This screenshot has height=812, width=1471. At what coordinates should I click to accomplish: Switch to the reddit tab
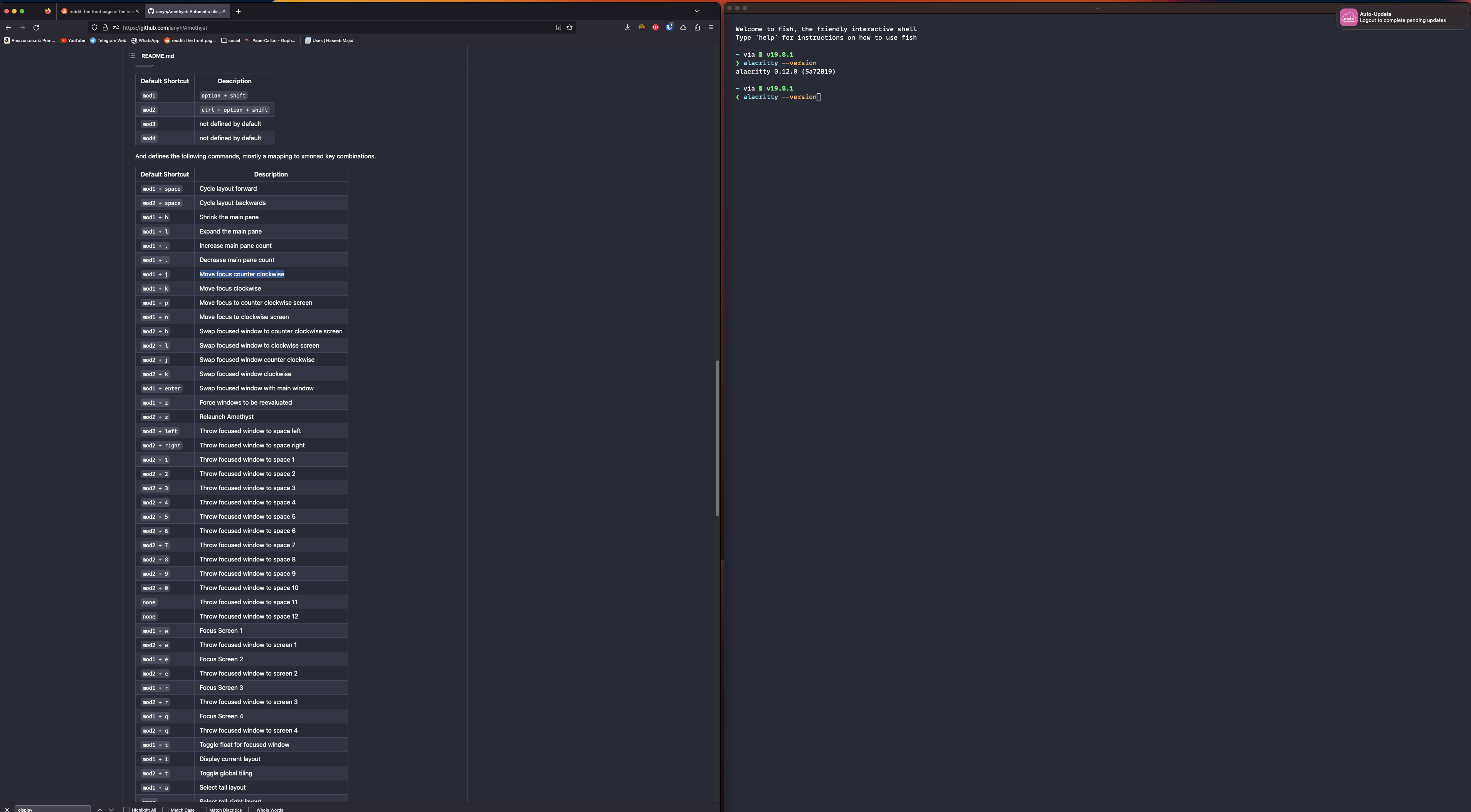coord(97,11)
